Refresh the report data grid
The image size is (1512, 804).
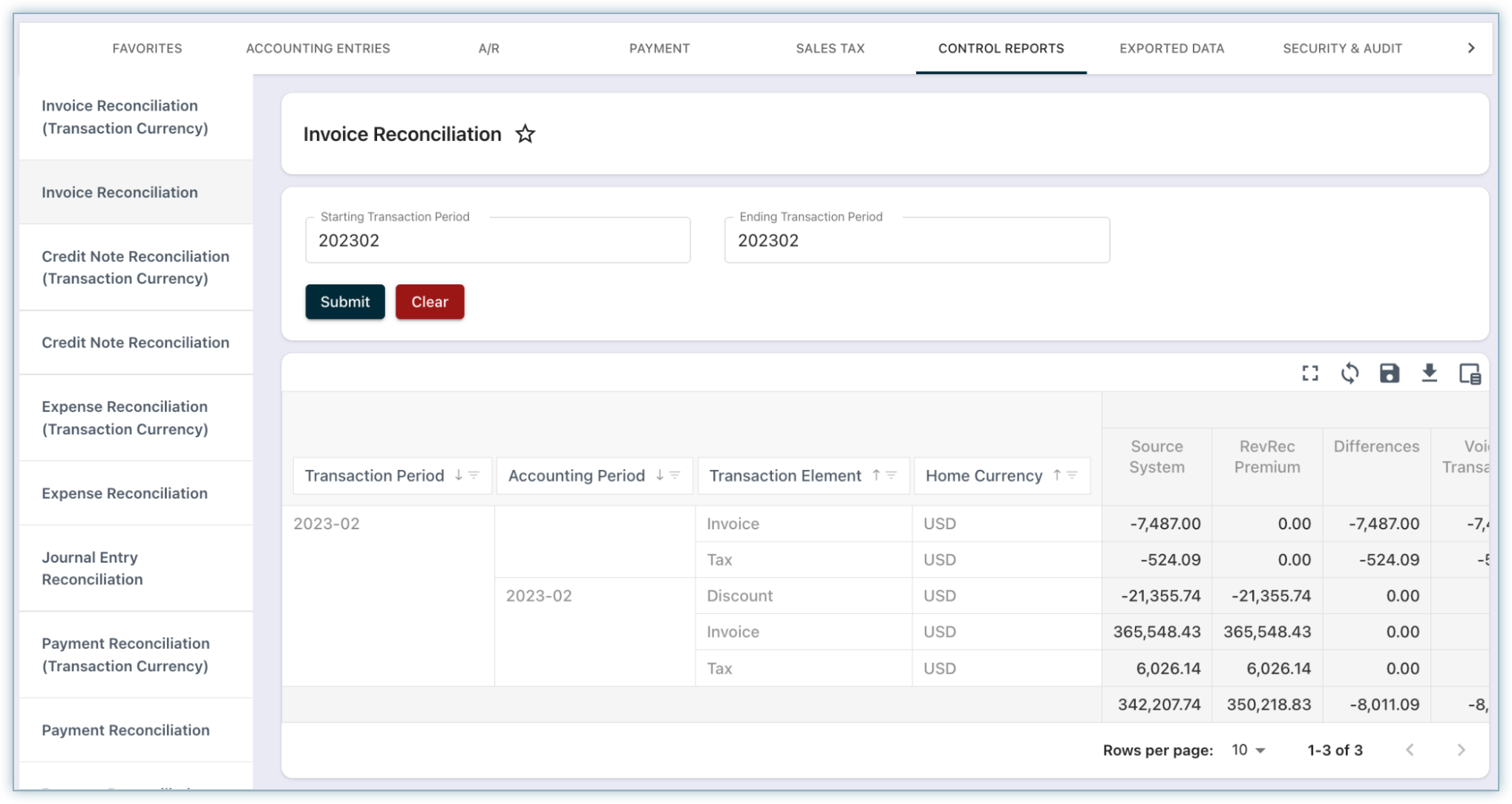click(x=1349, y=373)
